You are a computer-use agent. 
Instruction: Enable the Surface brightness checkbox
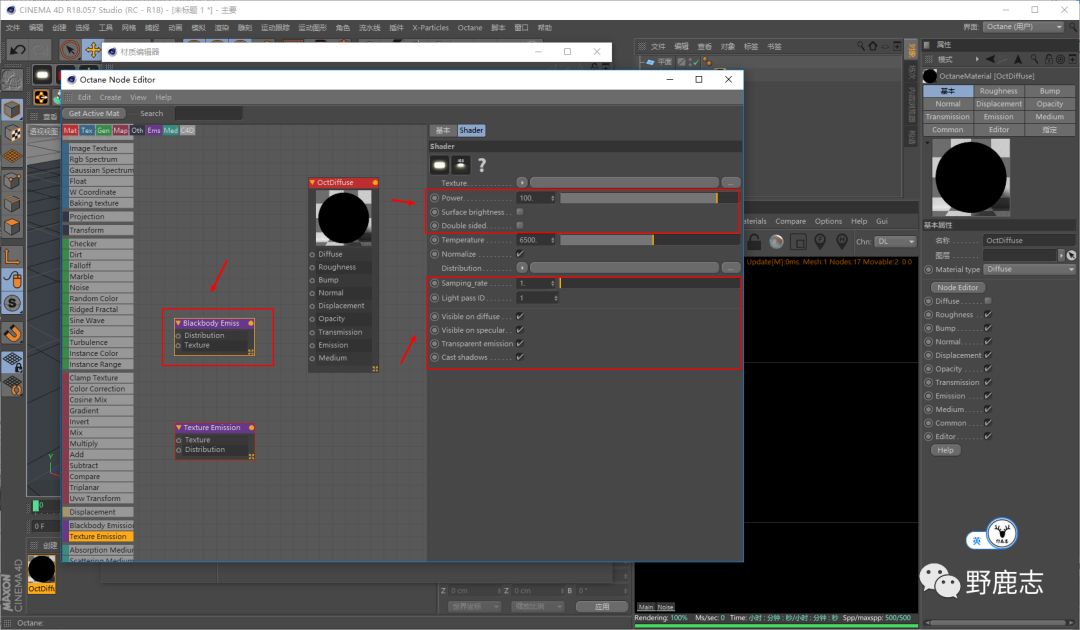point(520,212)
